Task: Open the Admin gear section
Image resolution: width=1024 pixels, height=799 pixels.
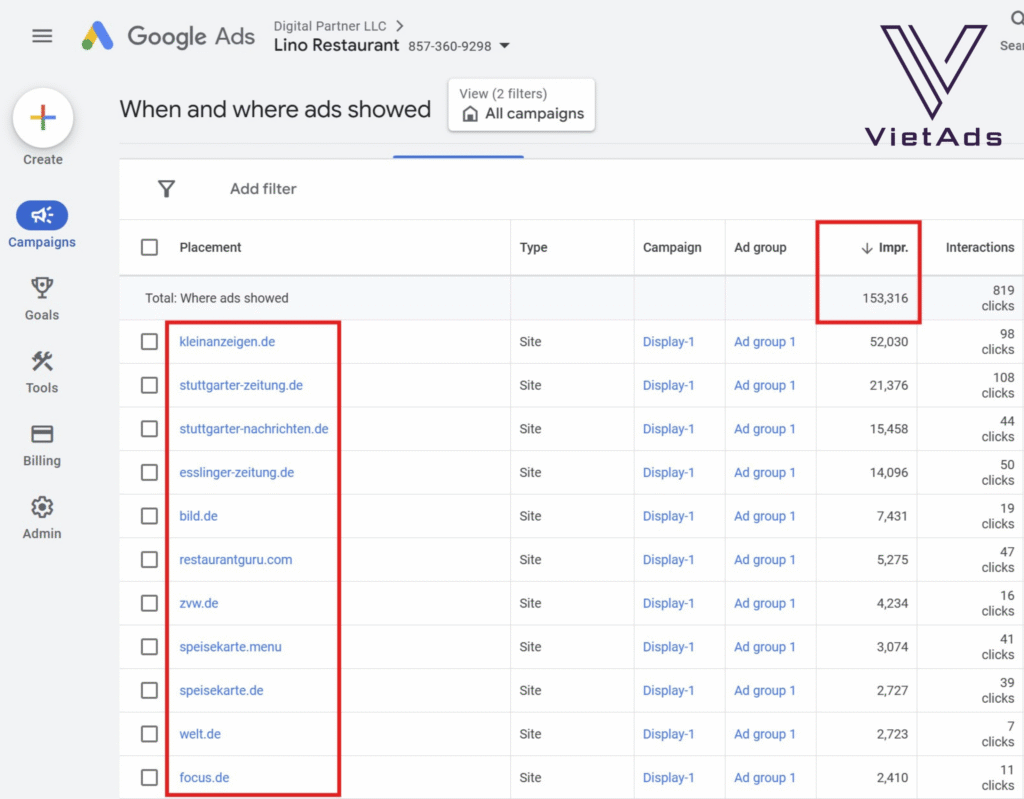Action: (x=42, y=517)
